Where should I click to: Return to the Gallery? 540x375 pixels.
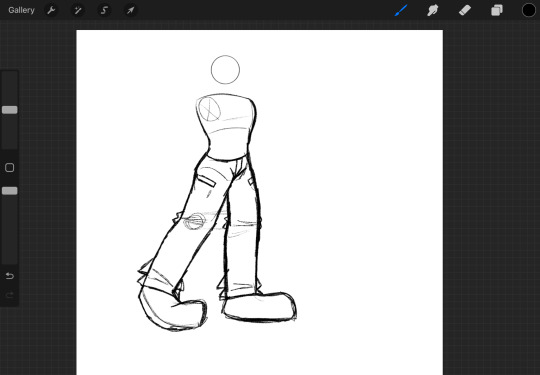click(x=21, y=10)
